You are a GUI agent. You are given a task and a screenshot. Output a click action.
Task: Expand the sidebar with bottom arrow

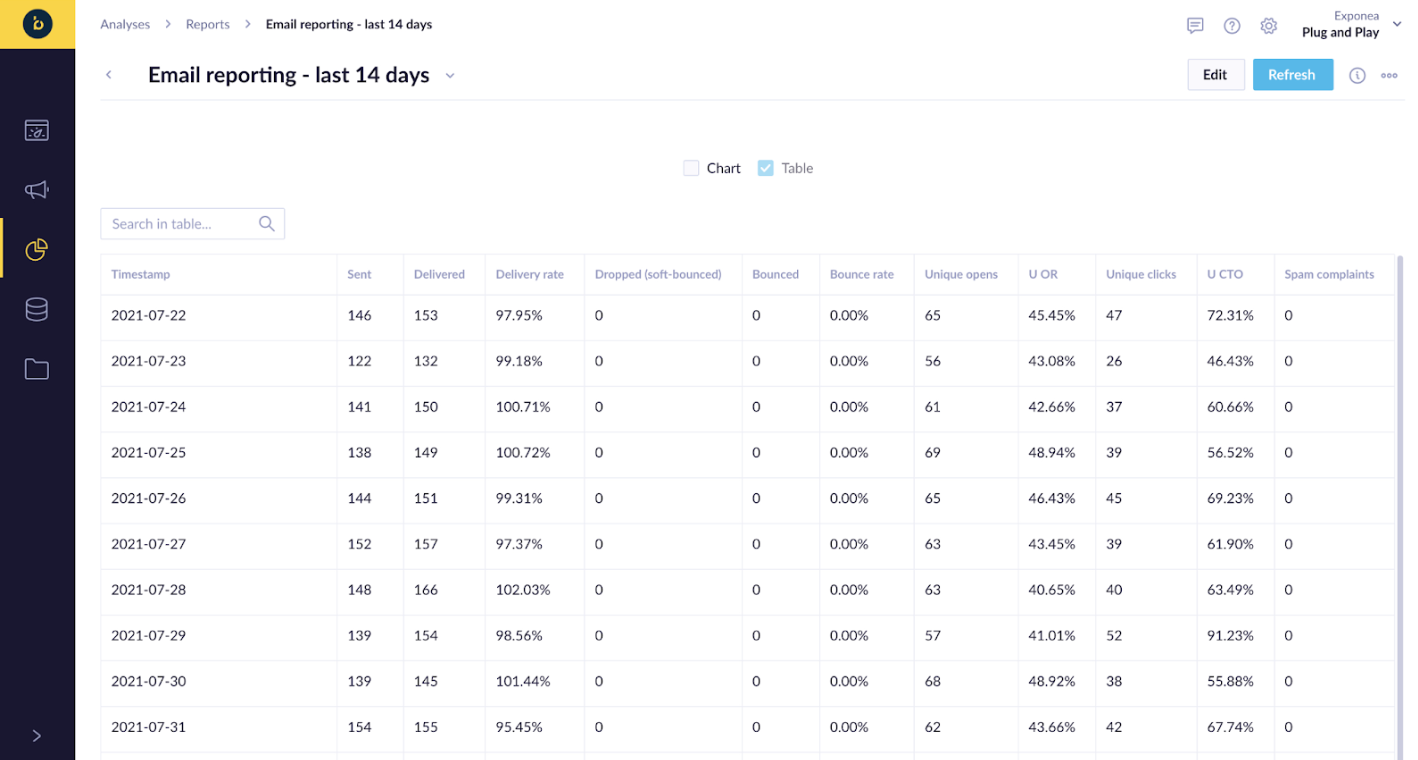[37, 736]
